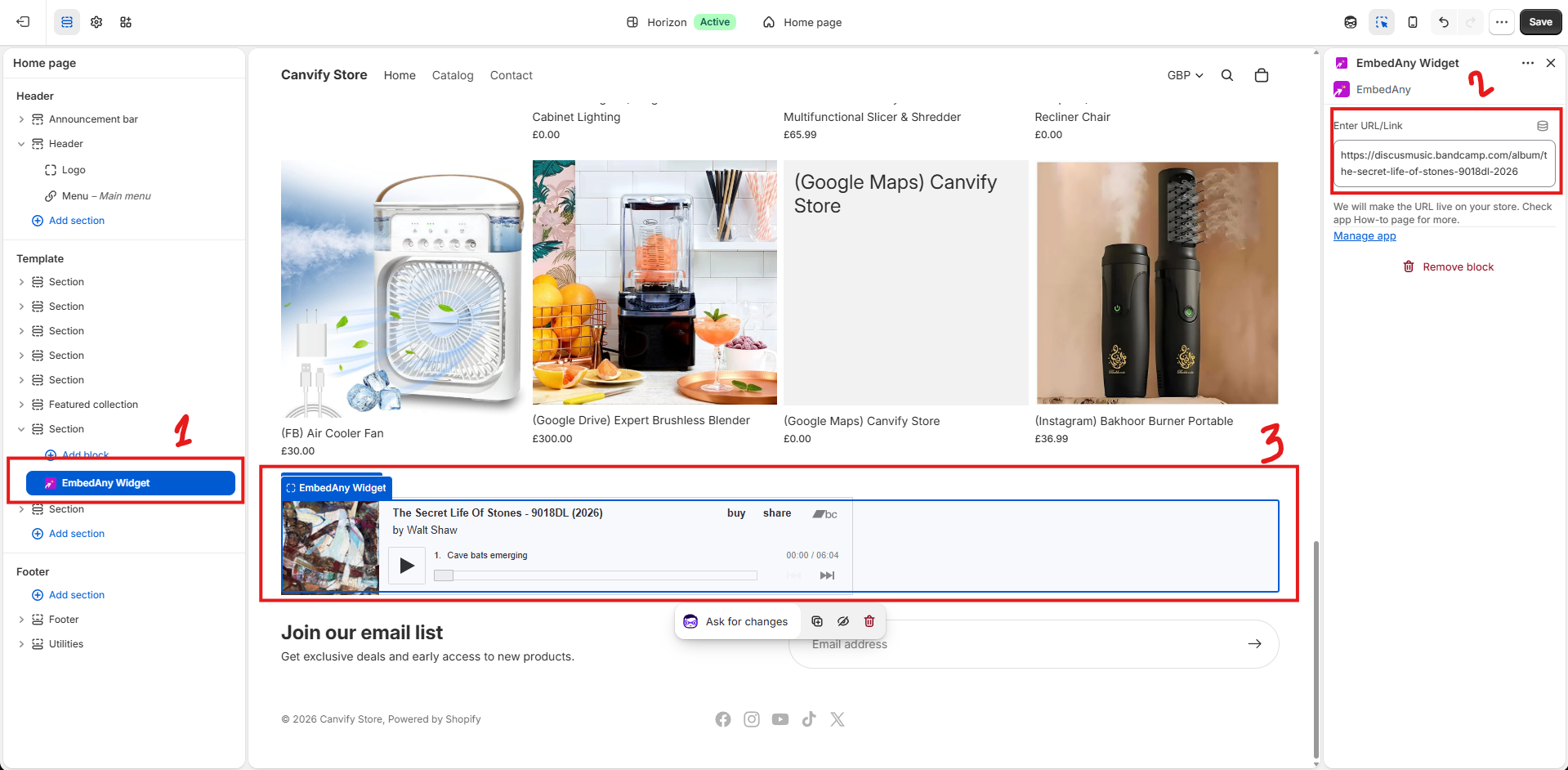Open the Instagram footer icon

(x=752, y=719)
